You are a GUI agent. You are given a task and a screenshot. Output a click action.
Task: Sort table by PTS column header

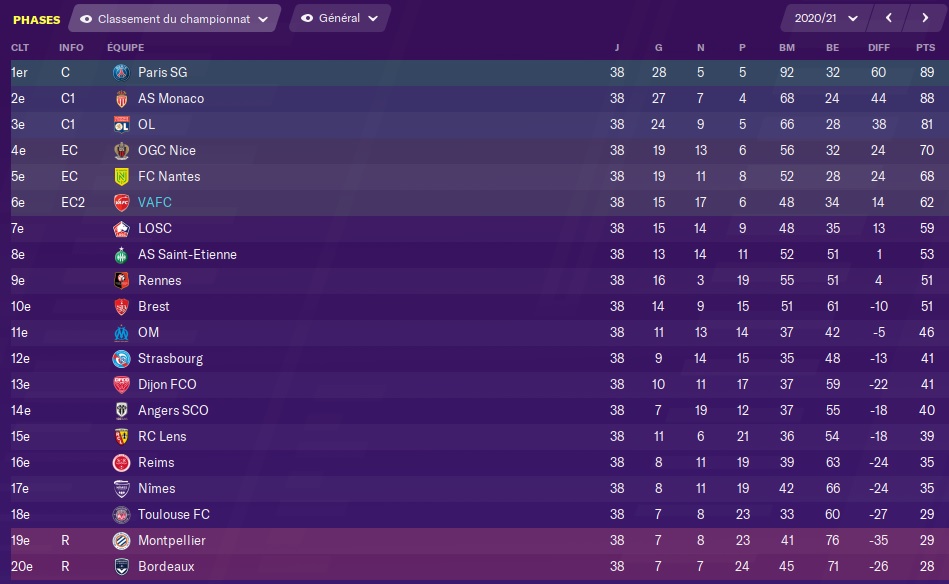click(925, 47)
